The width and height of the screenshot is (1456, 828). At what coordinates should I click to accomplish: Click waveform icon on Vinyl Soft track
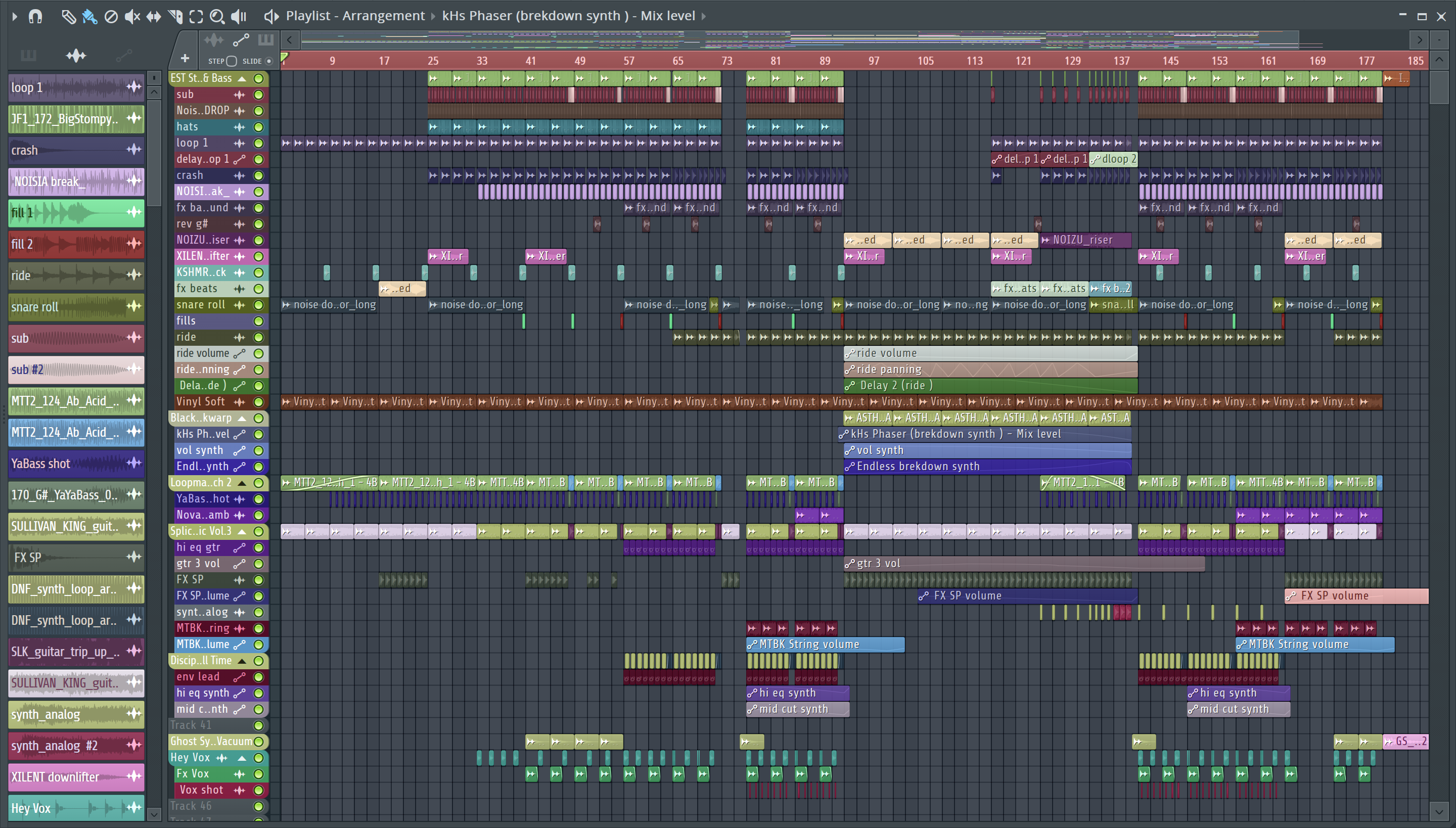click(x=240, y=402)
